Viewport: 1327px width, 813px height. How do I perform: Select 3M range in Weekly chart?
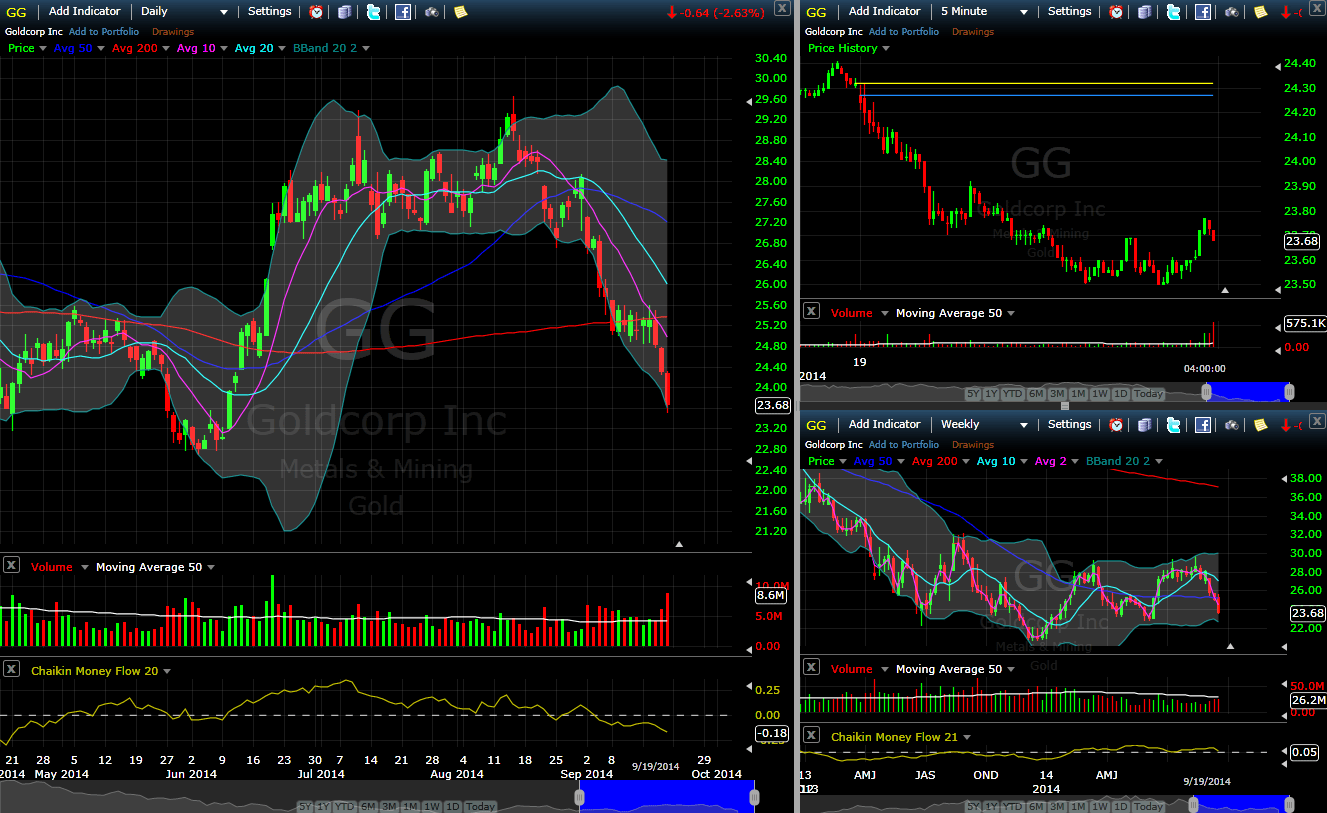(1057, 807)
